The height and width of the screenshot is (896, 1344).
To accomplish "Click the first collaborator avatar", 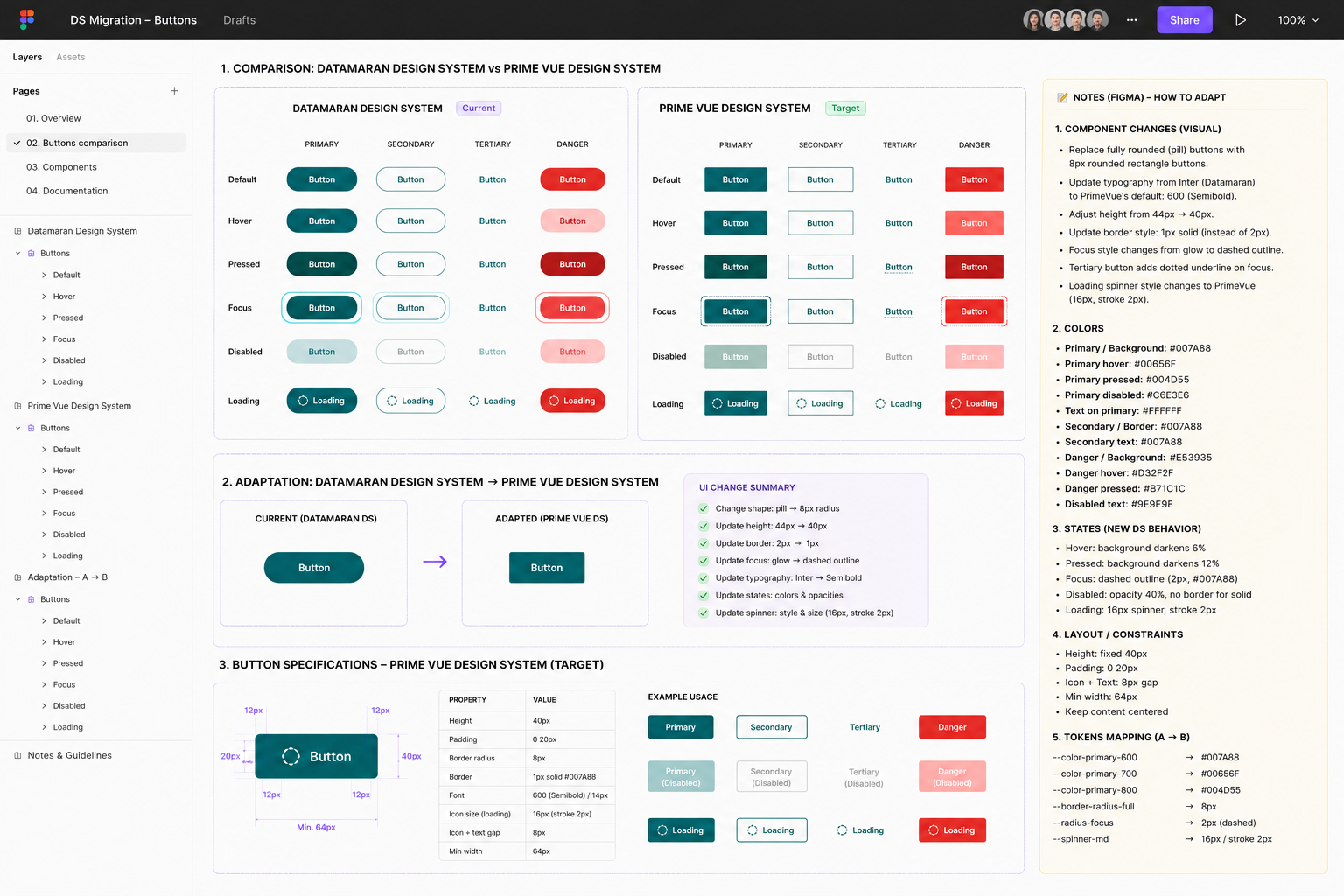I will point(1034,19).
